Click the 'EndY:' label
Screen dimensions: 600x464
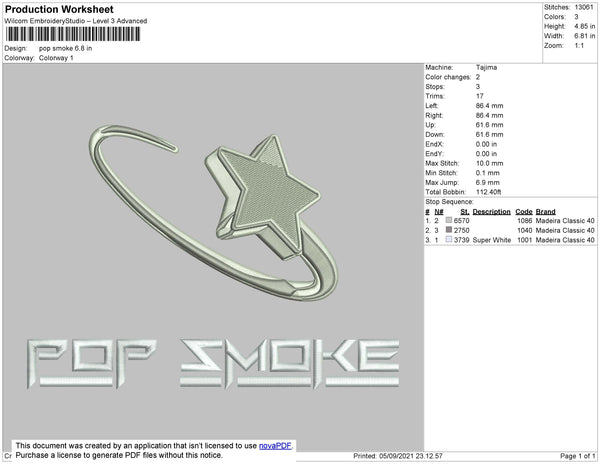click(434, 154)
